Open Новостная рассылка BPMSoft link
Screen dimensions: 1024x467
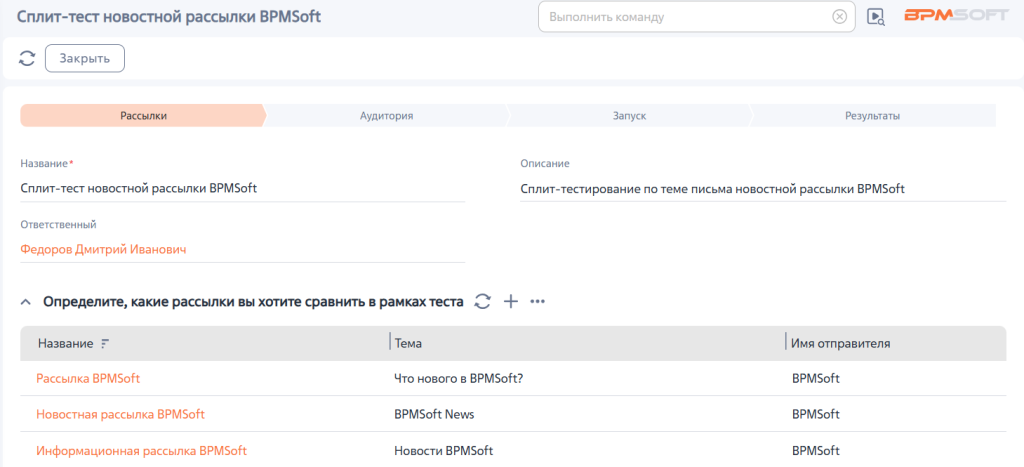pos(120,414)
